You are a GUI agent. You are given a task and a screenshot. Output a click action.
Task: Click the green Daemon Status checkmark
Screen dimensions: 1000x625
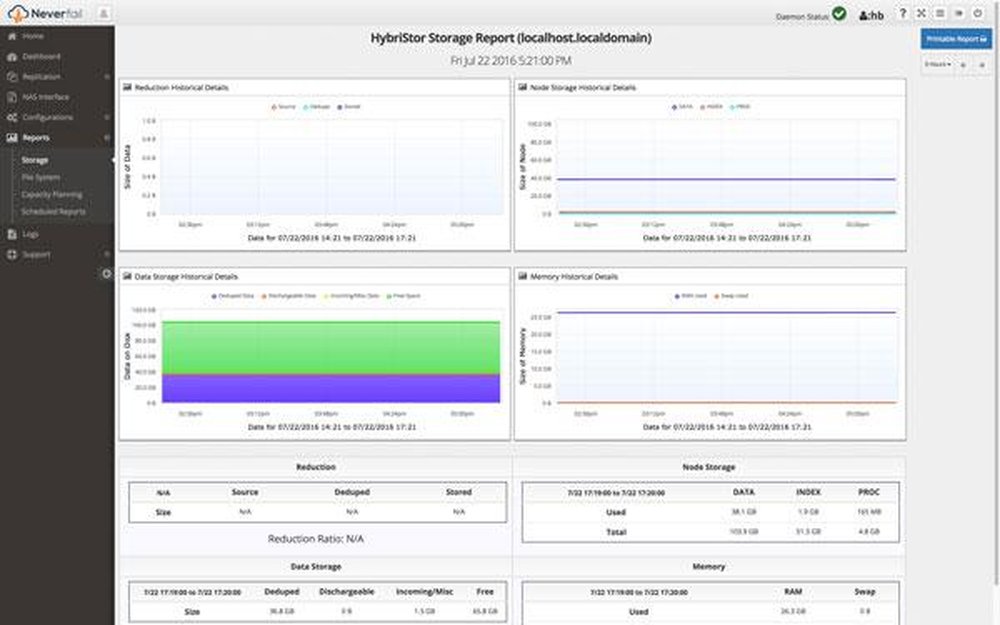pos(839,13)
